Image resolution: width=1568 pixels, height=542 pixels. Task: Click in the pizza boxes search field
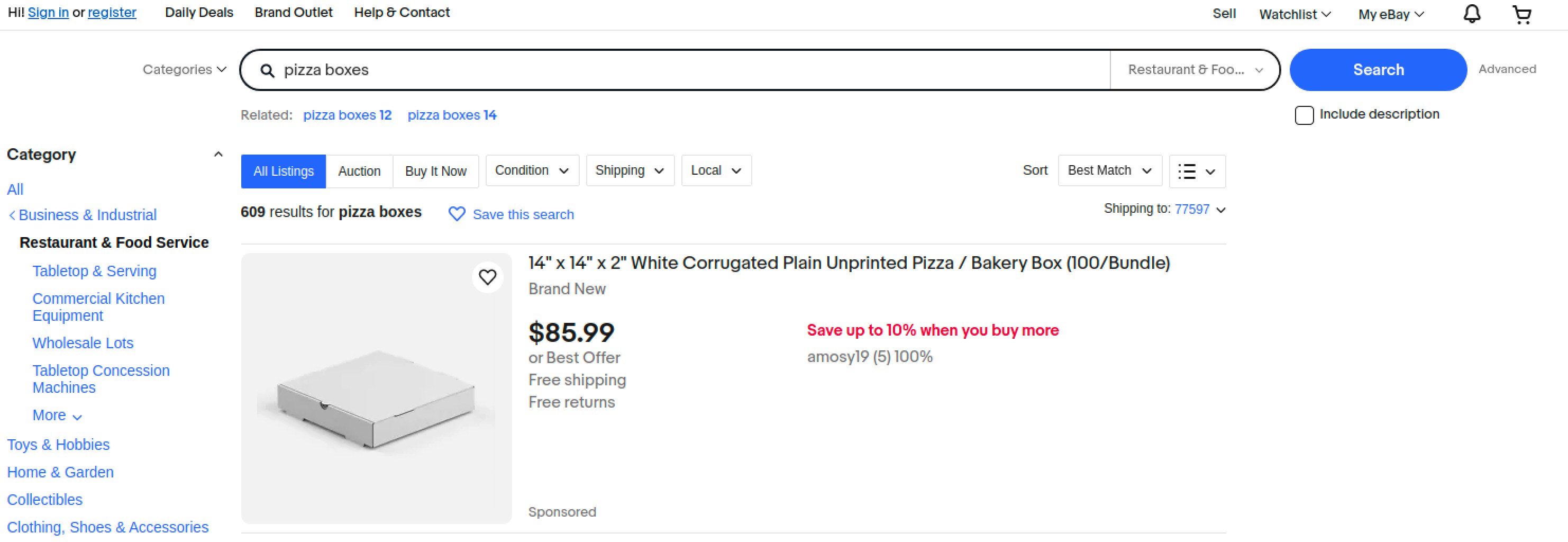point(670,70)
